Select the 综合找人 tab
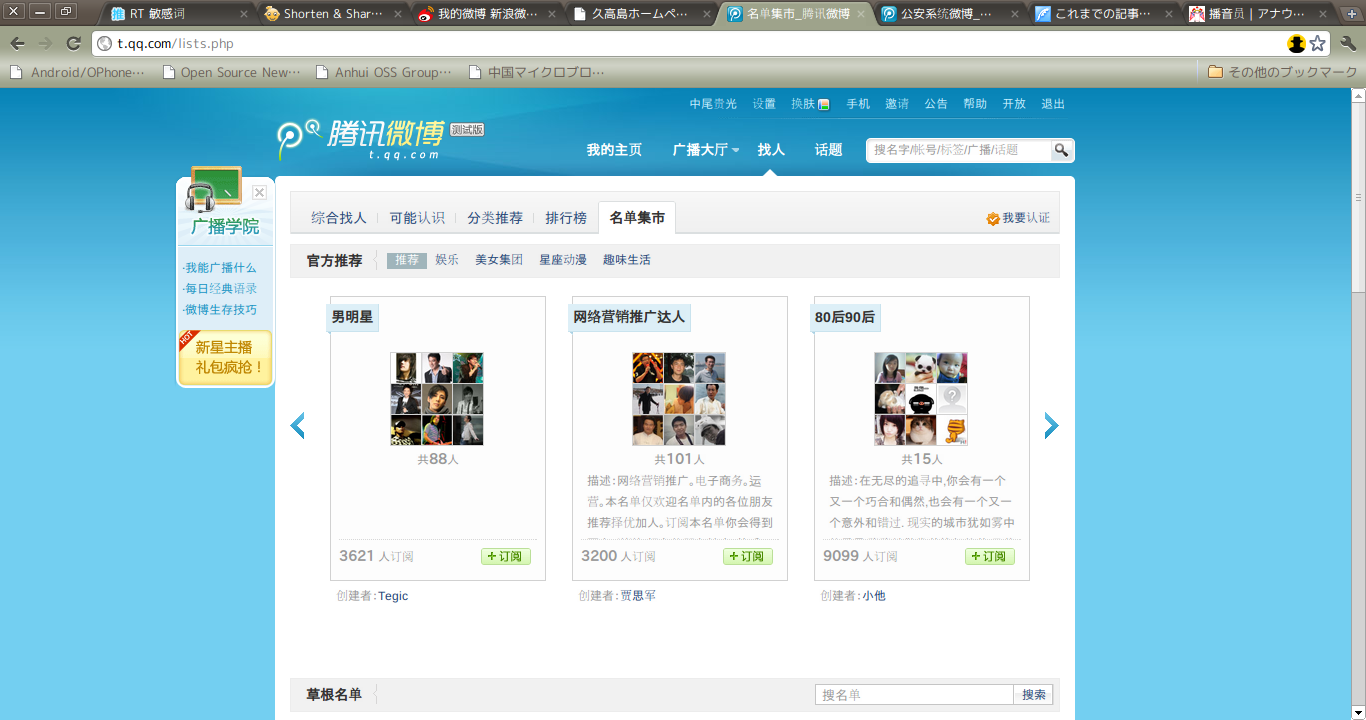The height and width of the screenshot is (720, 1366). coord(339,218)
